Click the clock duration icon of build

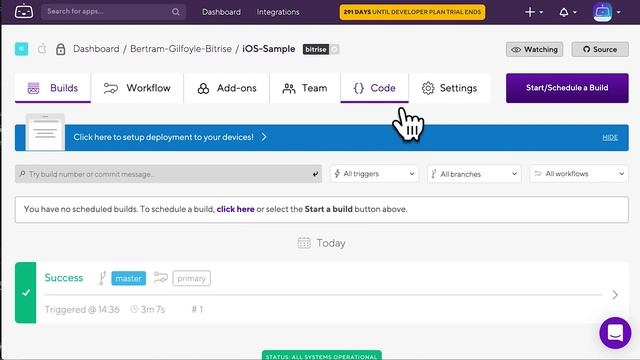click(x=134, y=309)
